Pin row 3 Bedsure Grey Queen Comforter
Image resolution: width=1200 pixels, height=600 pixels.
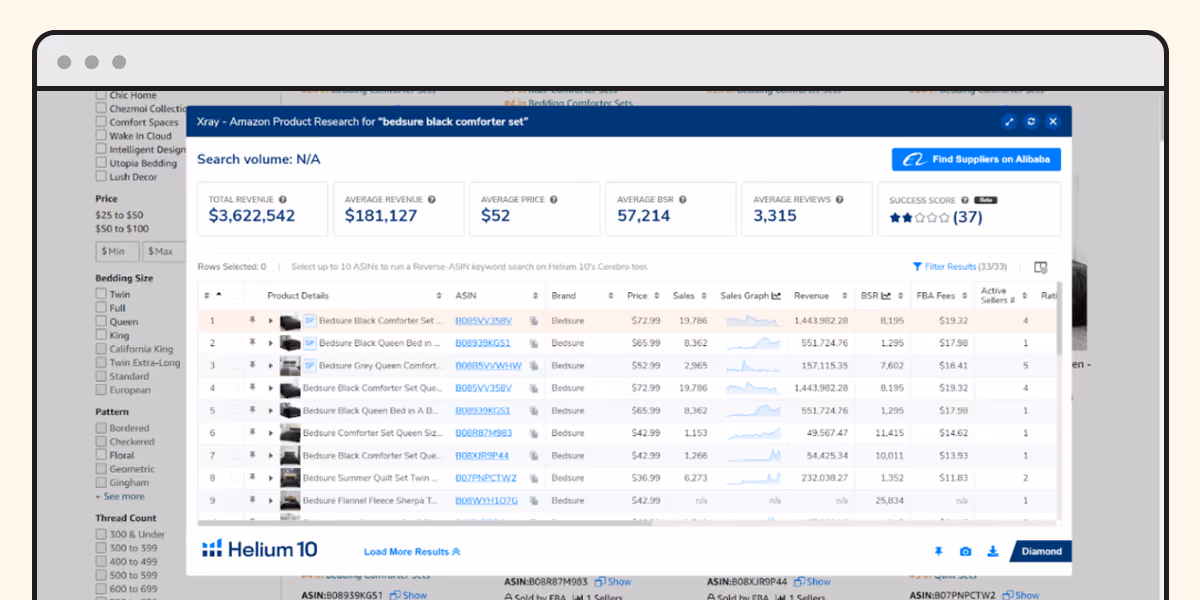pyautogui.click(x=253, y=365)
